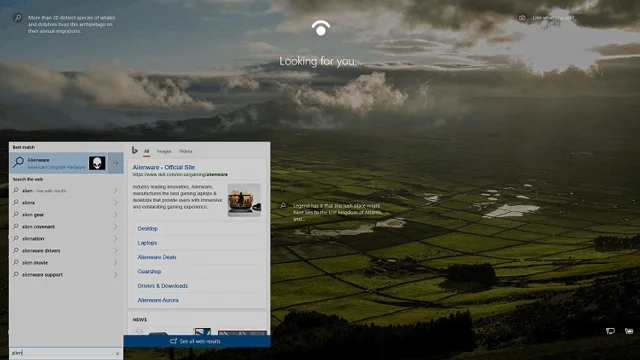This screenshot has width=640, height=360.
Task: Click the Alienware alien head logo thumbnail
Action: 97,163
